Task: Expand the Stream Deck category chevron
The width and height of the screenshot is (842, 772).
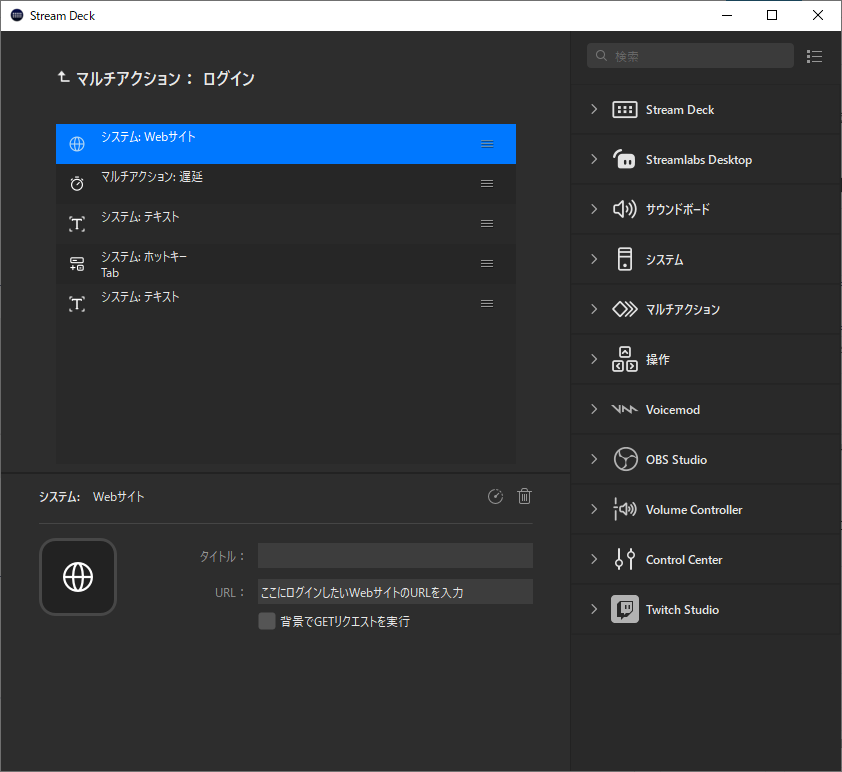Action: pyautogui.click(x=594, y=110)
